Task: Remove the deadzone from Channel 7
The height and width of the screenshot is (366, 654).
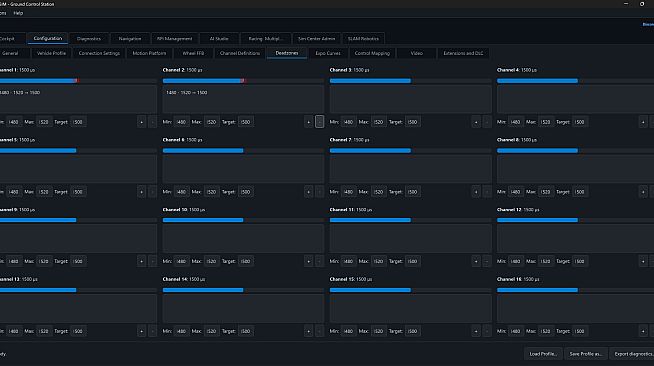Action: (x=487, y=192)
